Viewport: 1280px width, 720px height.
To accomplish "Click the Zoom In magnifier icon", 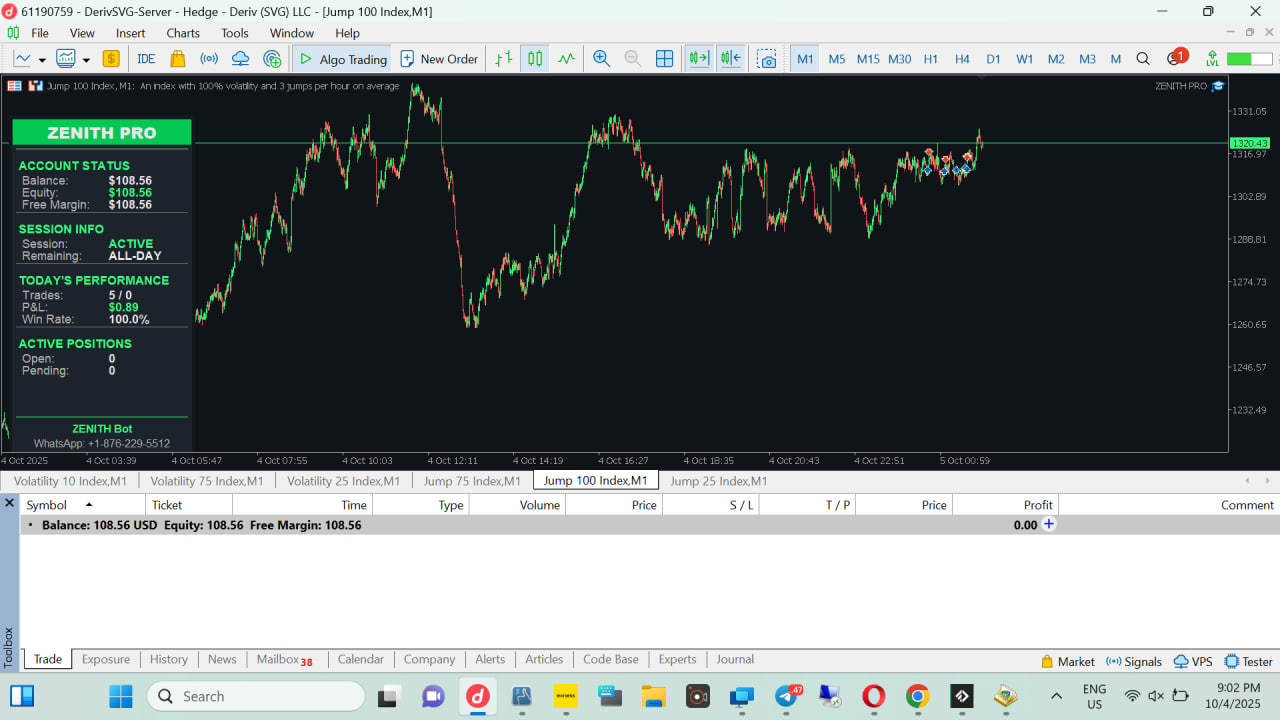I will (601, 59).
